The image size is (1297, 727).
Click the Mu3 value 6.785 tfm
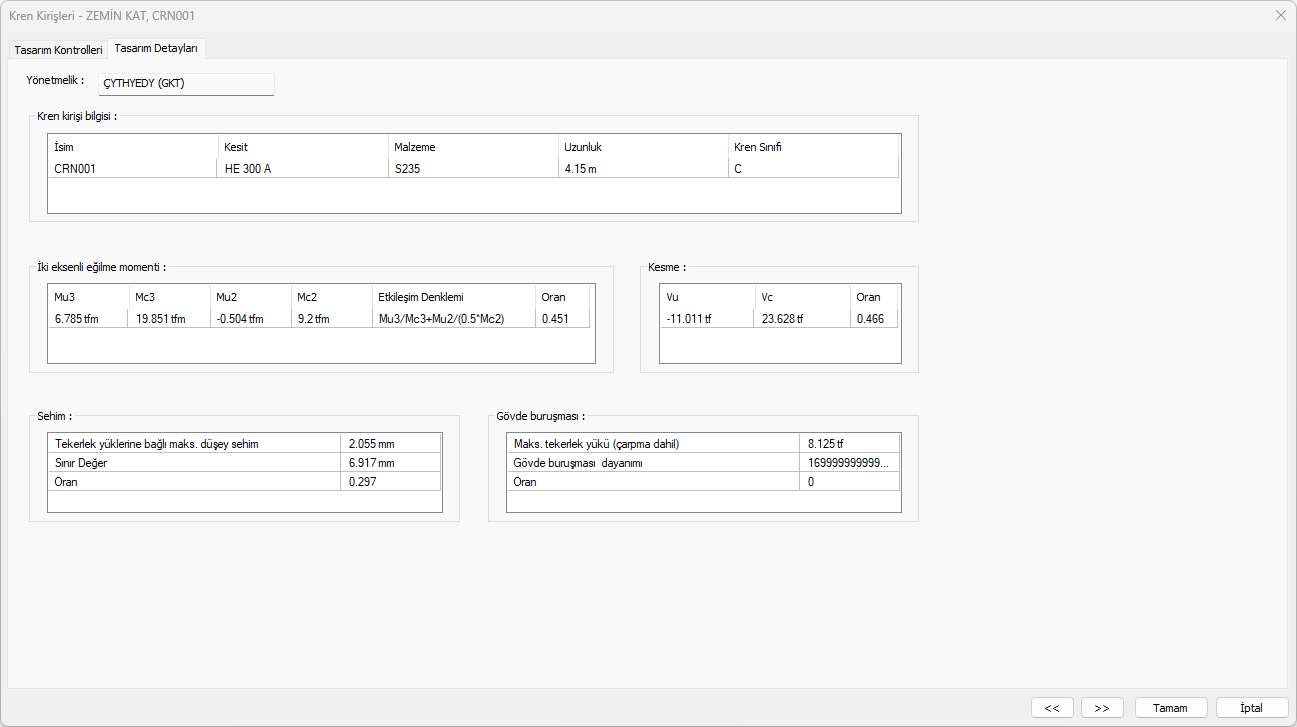tap(88, 319)
